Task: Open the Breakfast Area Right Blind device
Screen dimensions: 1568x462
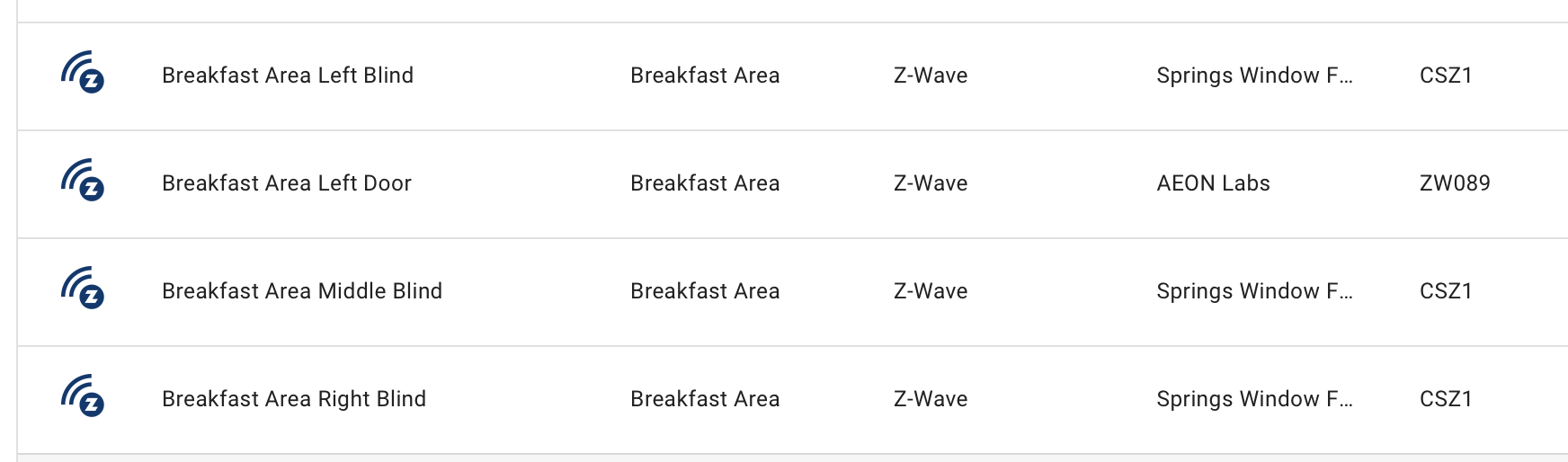Action: pyautogui.click(x=294, y=399)
